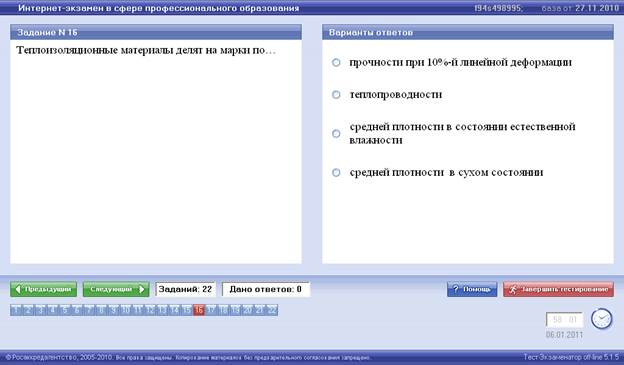
Task: Click the 'Тест-Экзаменатор' version label
Action: 571,357
